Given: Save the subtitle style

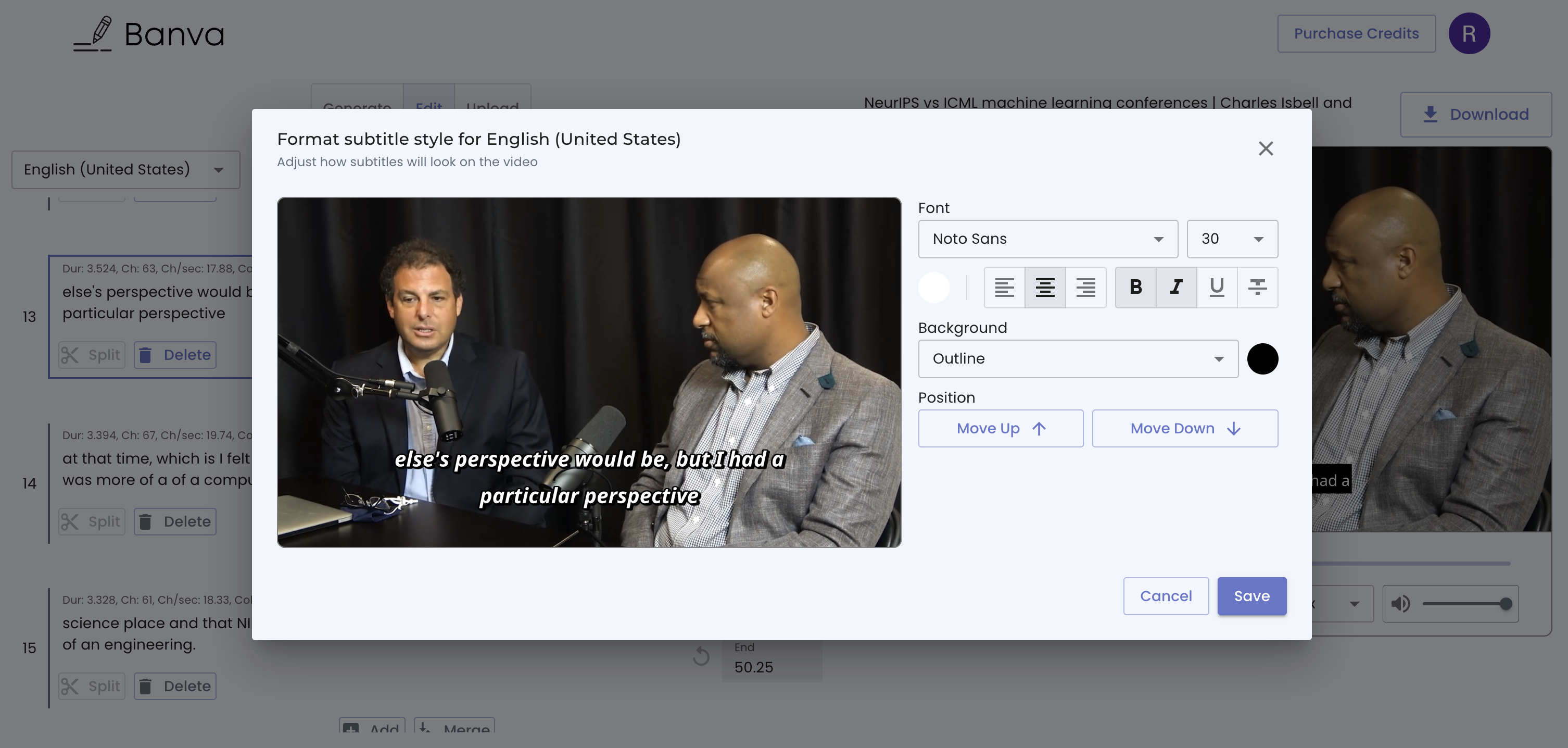Looking at the screenshot, I should pyautogui.click(x=1251, y=596).
